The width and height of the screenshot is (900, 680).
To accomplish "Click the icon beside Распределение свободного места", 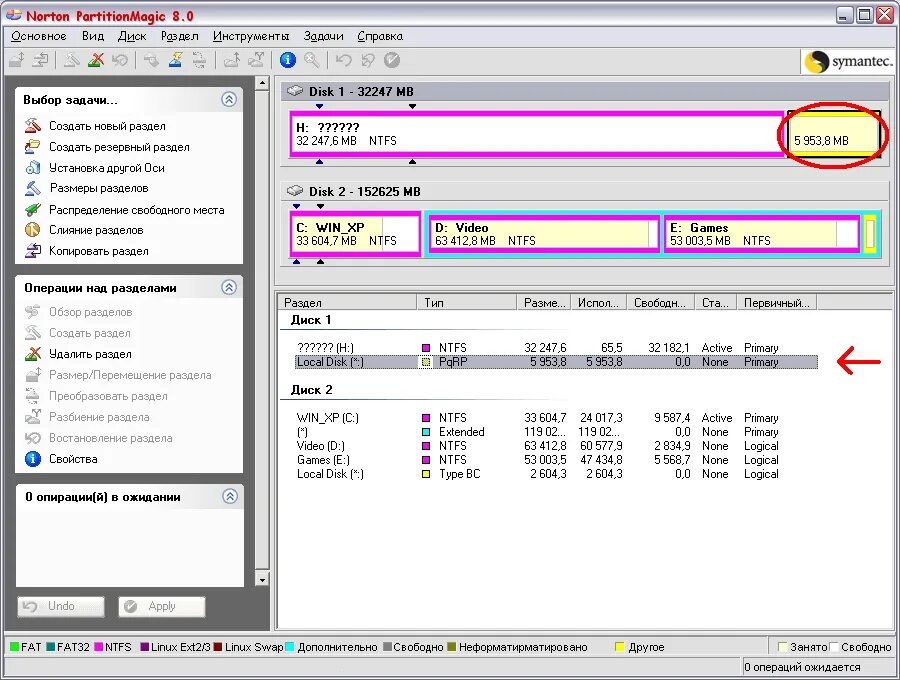I will click(33, 209).
